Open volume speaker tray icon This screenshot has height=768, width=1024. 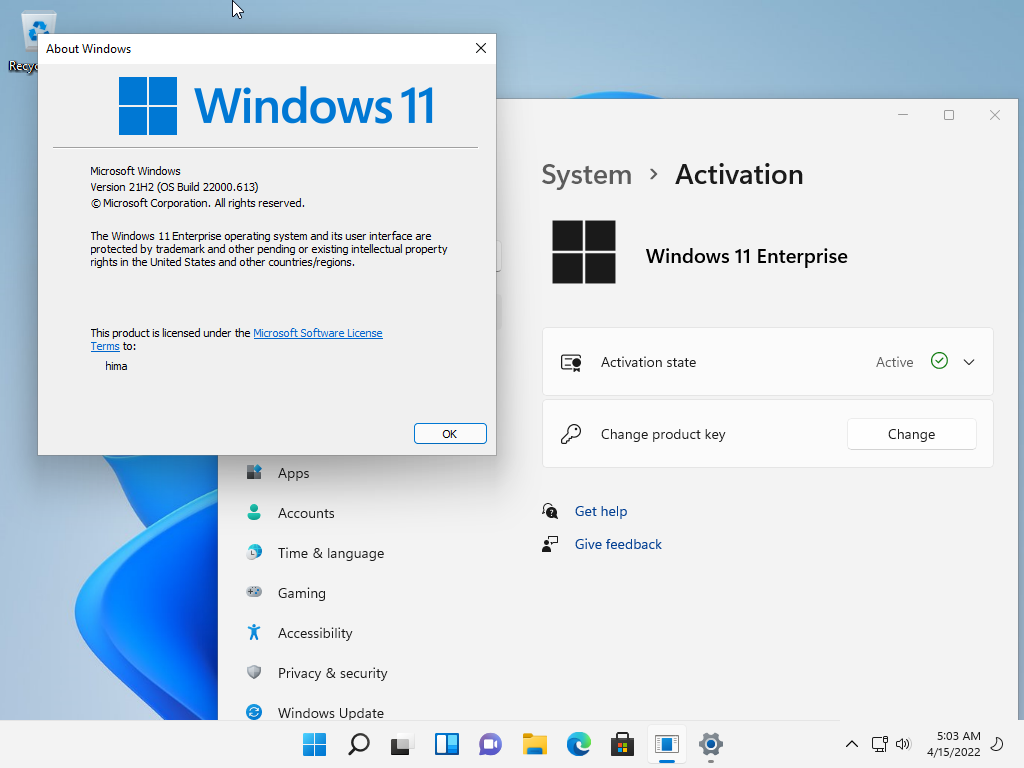903,744
